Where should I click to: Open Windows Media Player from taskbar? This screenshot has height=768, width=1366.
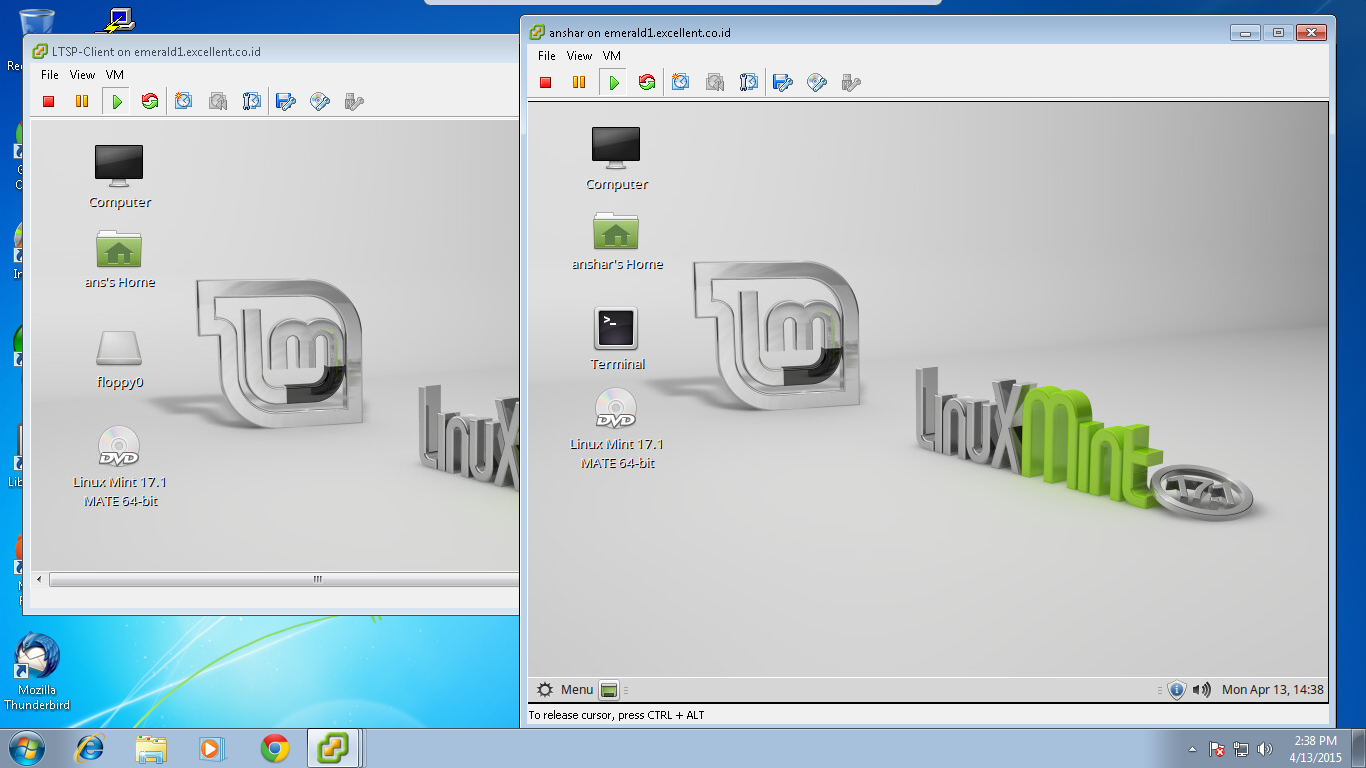tap(213, 748)
